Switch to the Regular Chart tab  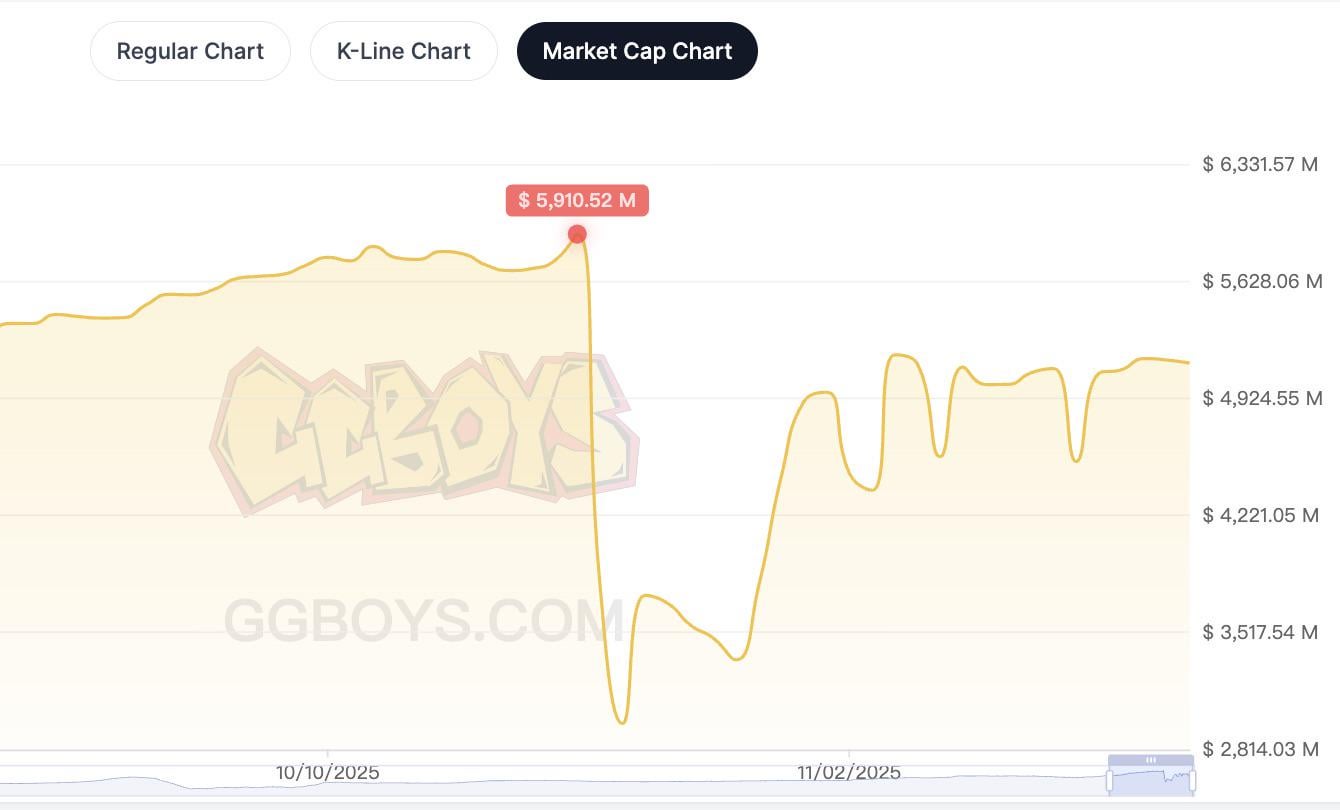[x=190, y=51]
